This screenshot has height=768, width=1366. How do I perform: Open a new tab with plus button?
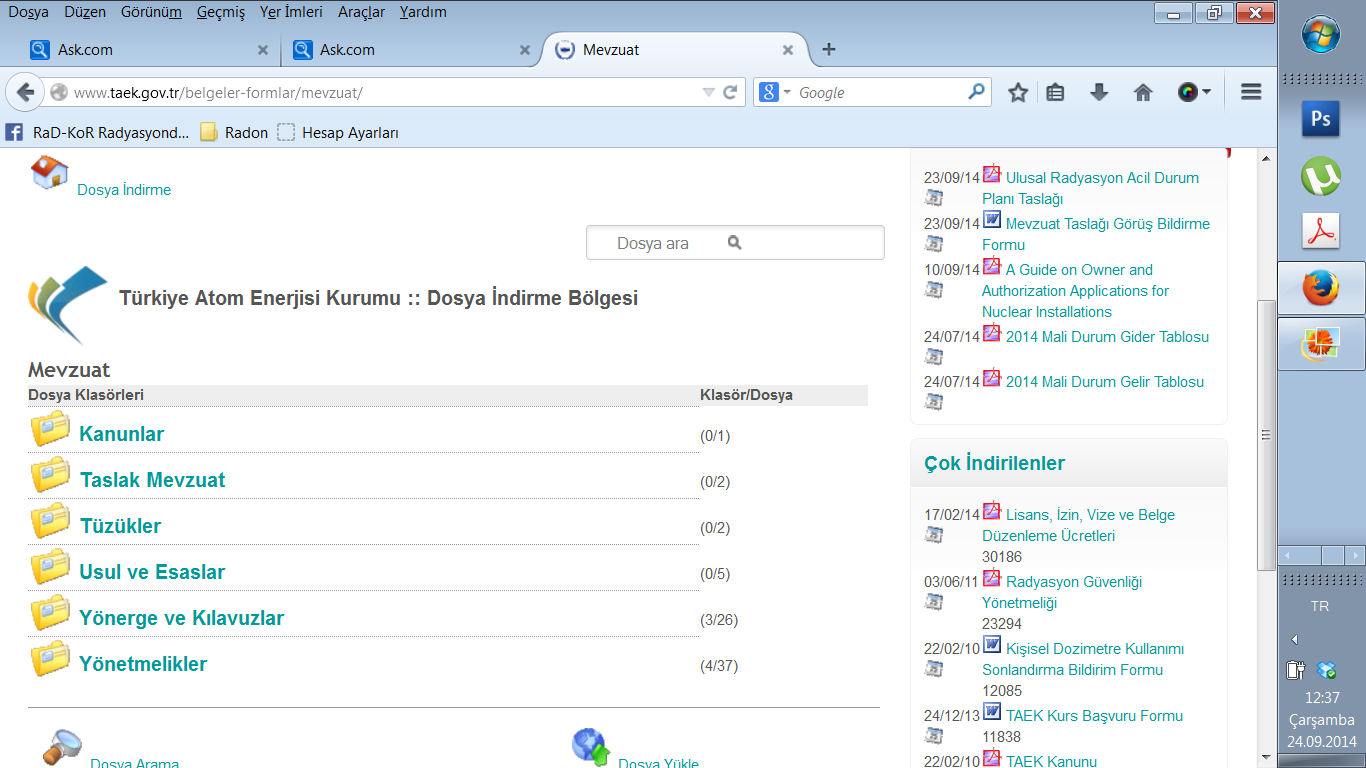pos(828,49)
